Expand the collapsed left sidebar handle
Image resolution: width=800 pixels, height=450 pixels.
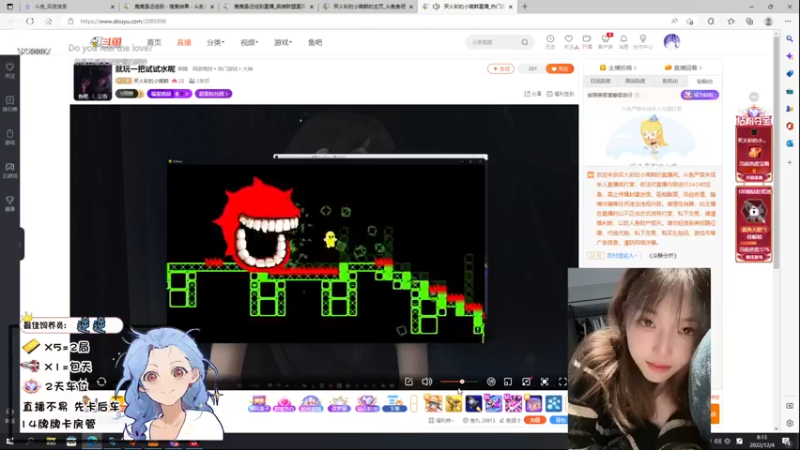[x=20, y=244]
